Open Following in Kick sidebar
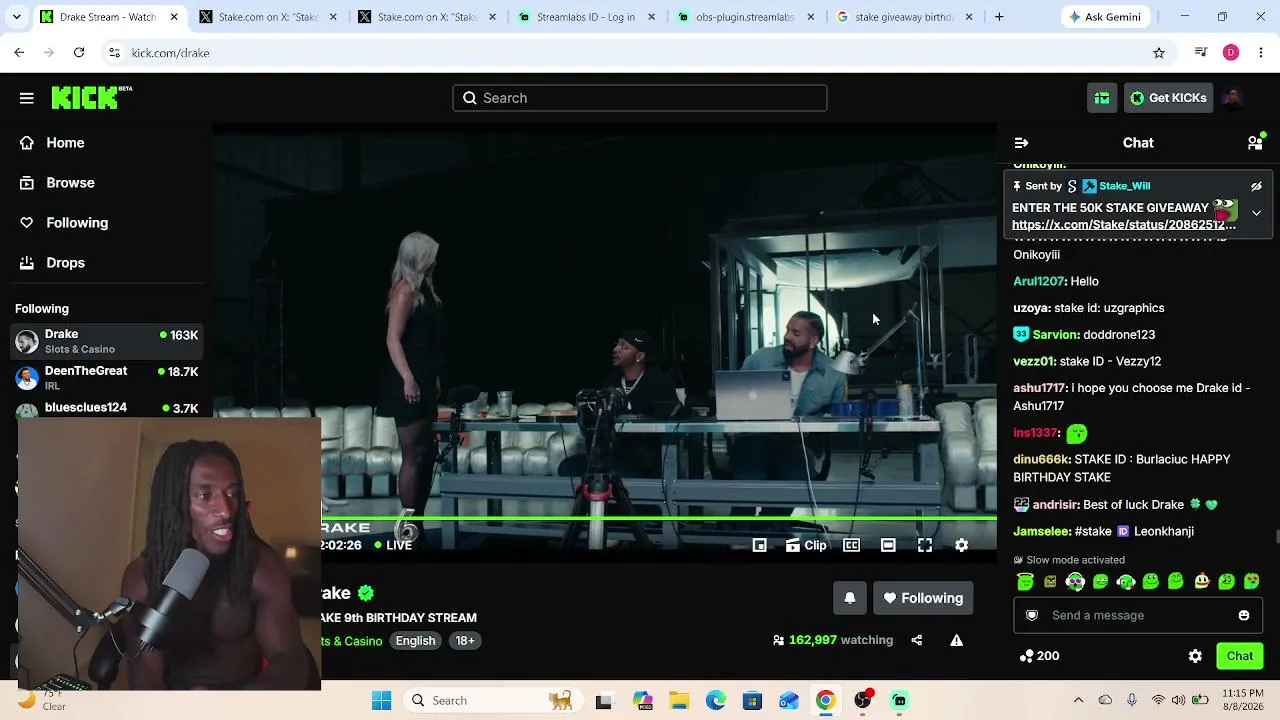 coord(77,223)
